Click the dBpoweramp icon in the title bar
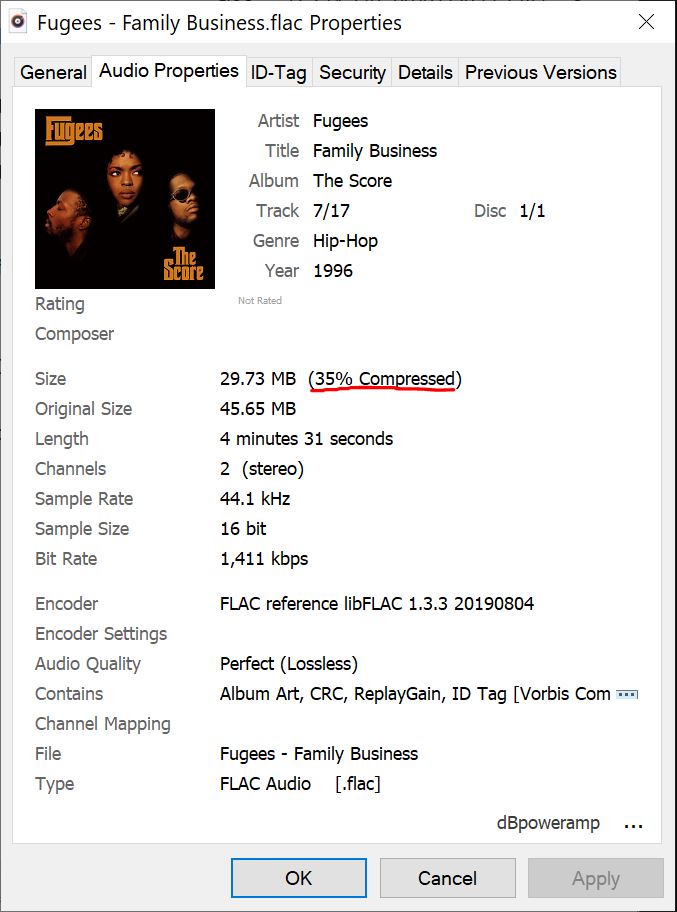 pos(17,22)
